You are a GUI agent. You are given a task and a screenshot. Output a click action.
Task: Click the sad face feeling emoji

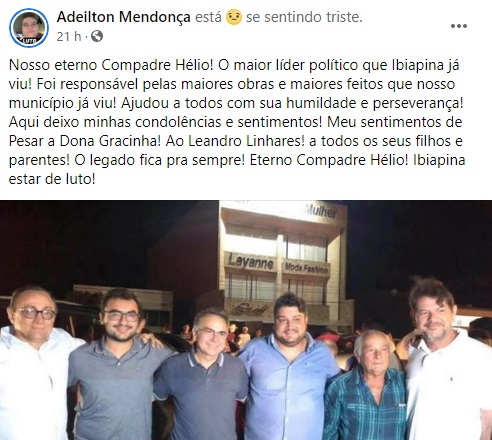pos(234,17)
